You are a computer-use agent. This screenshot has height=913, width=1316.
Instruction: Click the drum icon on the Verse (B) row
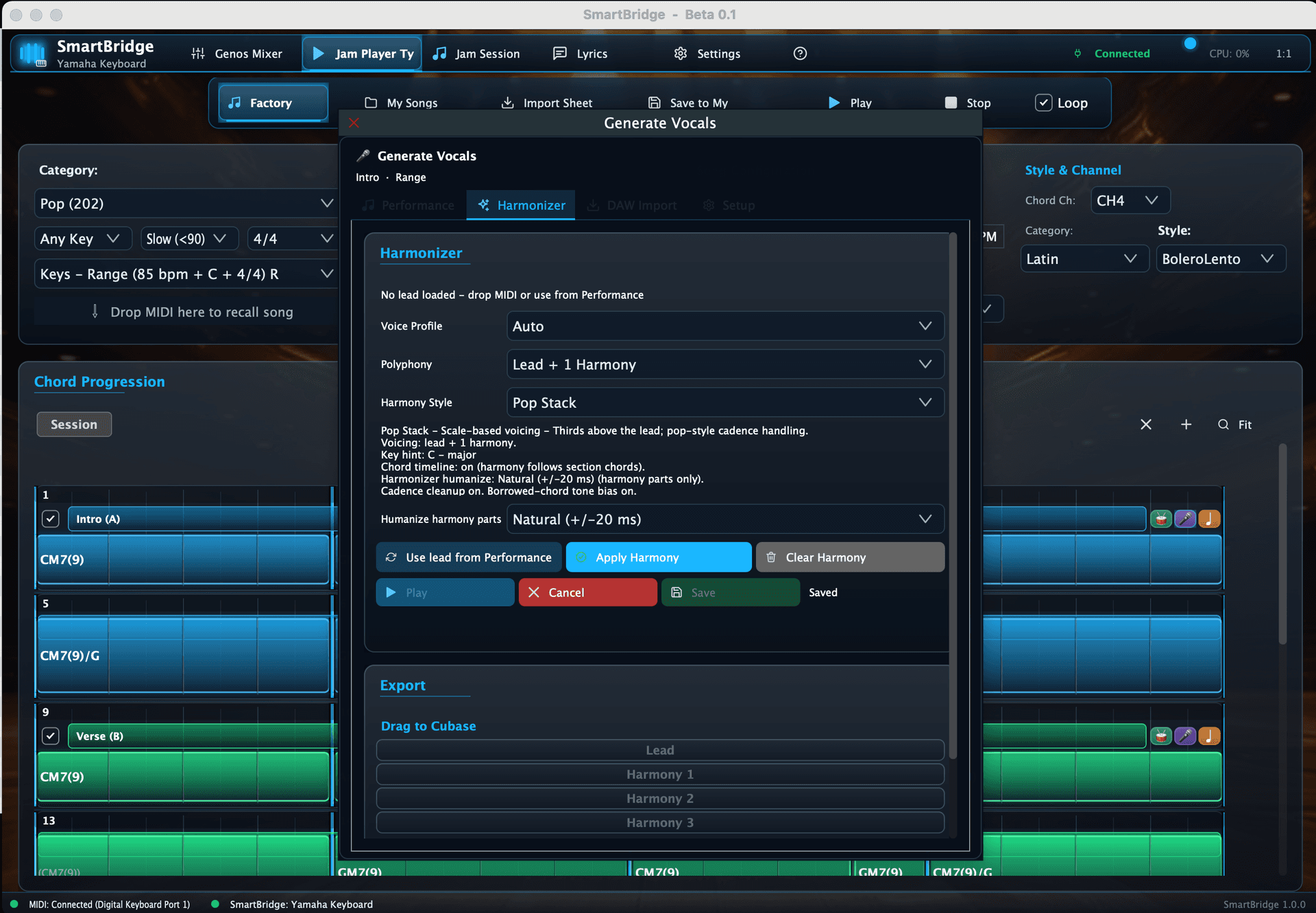click(1160, 736)
